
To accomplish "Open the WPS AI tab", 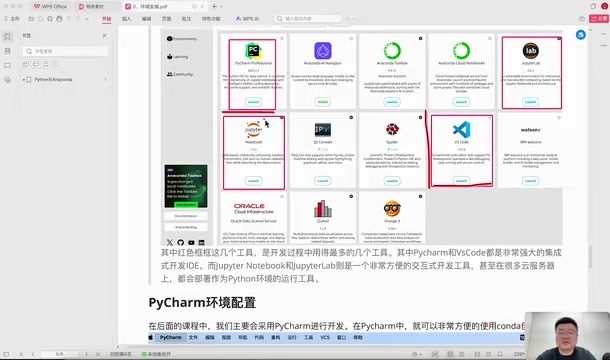I will click(x=247, y=19).
